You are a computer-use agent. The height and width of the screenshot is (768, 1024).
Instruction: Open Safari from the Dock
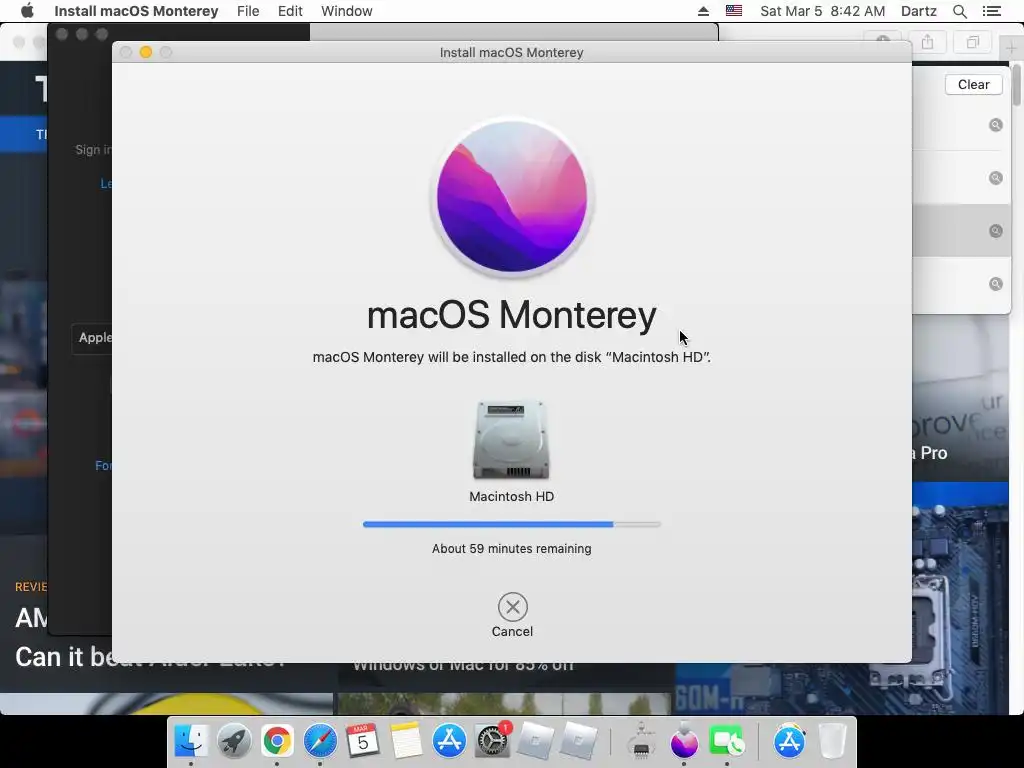tap(320, 741)
